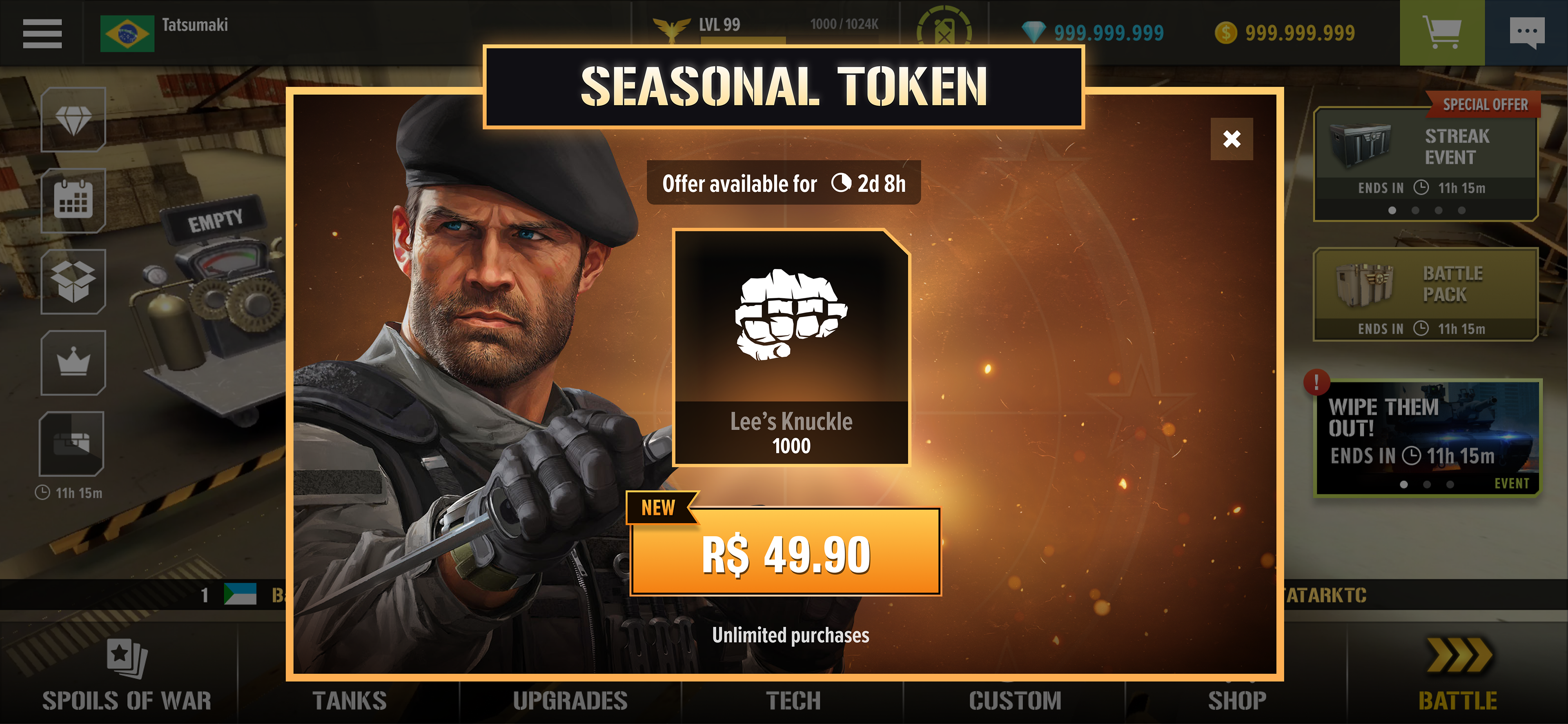Buy offer for R$ 49.90

[786, 552]
